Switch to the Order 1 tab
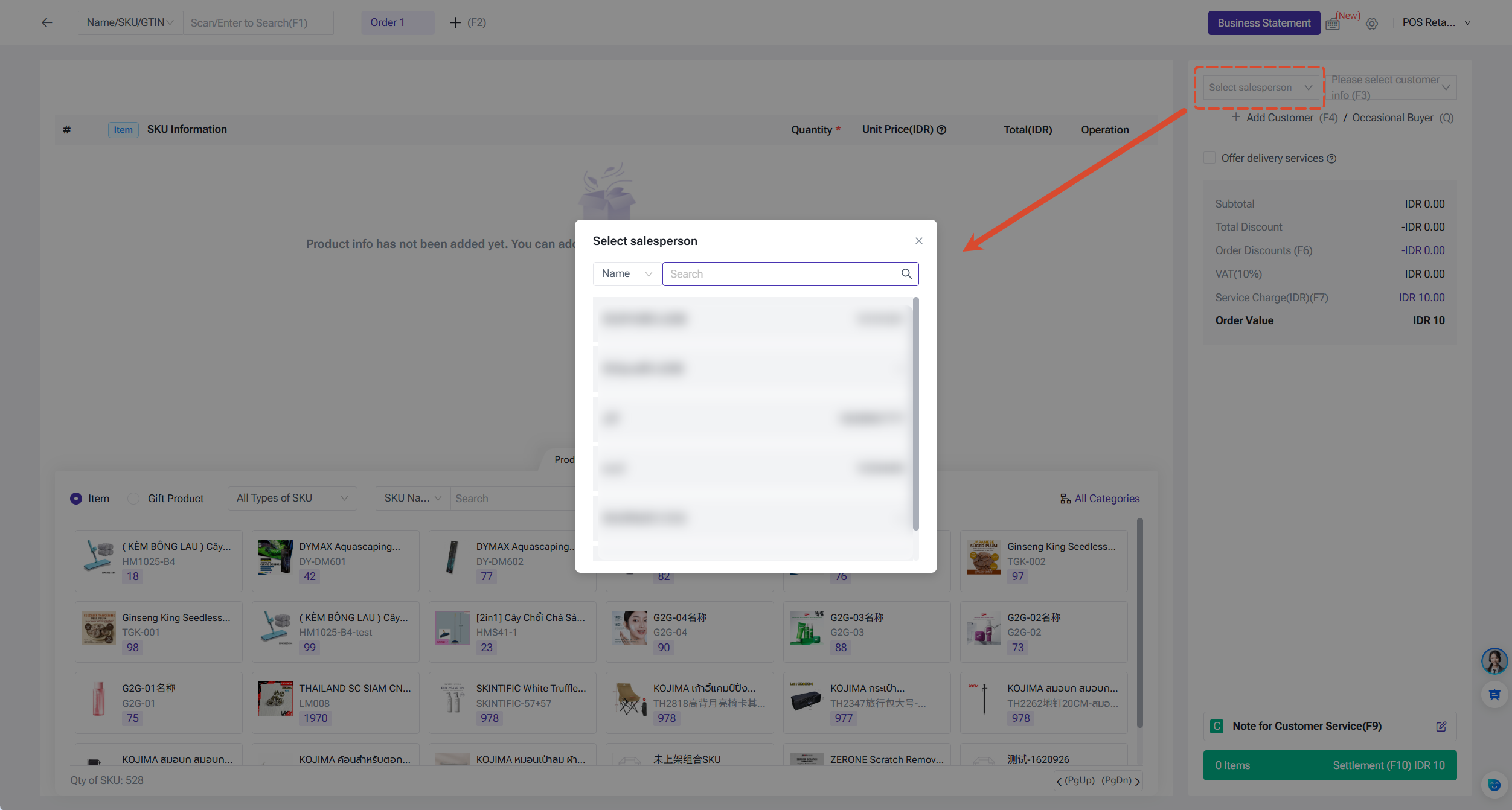1512x810 pixels. pos(397,22)
